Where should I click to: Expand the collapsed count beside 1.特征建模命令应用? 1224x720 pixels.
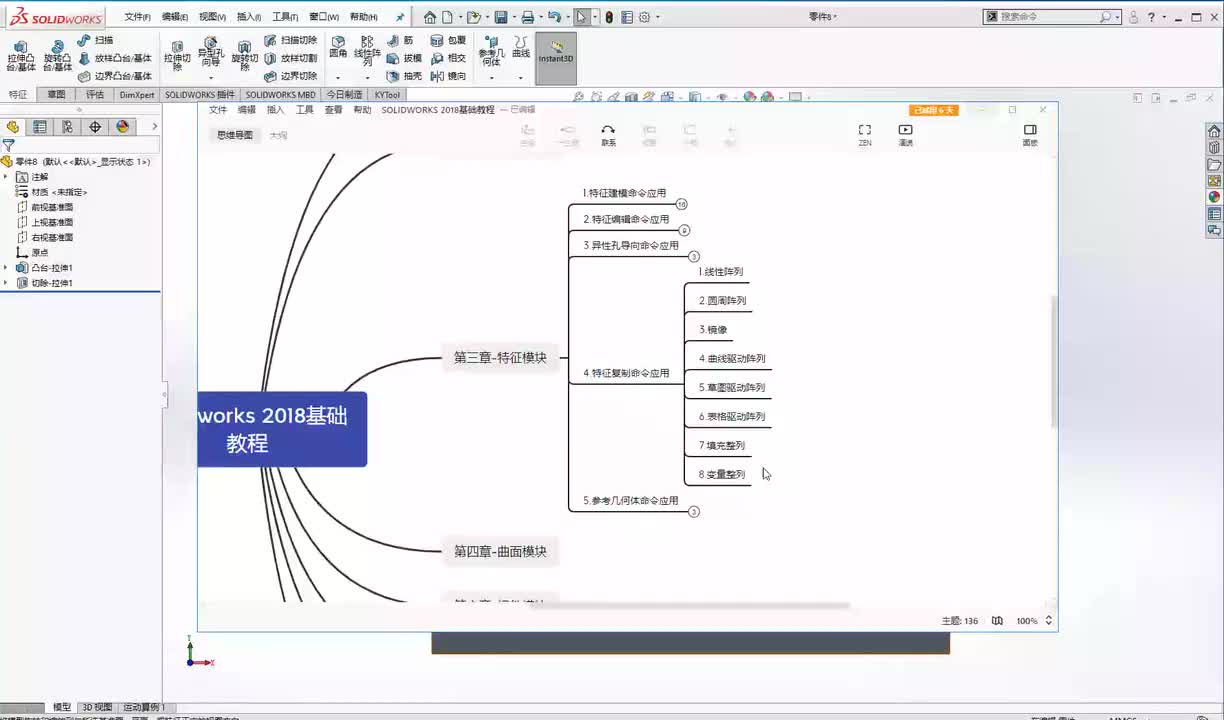tap(681, 204)
